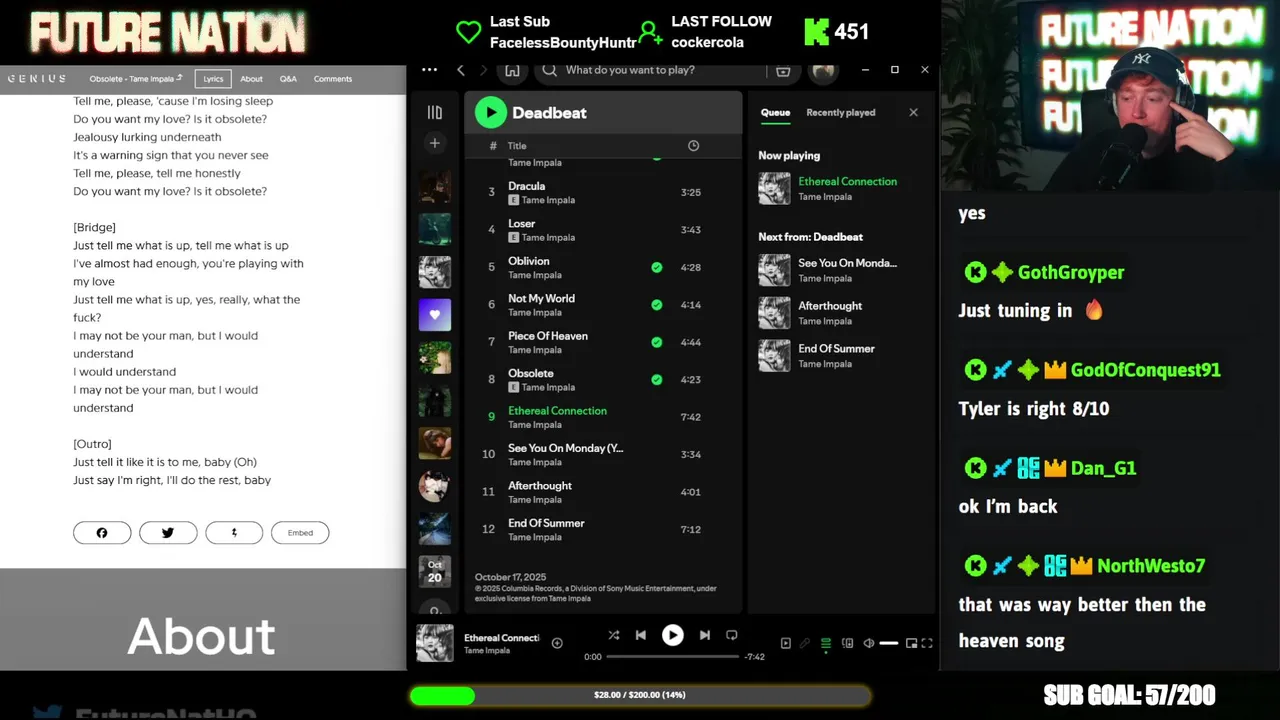This screenshot has height=720, width=1280.
Task: Play End Of Summer from the queue
Action: tap(840, 355)
